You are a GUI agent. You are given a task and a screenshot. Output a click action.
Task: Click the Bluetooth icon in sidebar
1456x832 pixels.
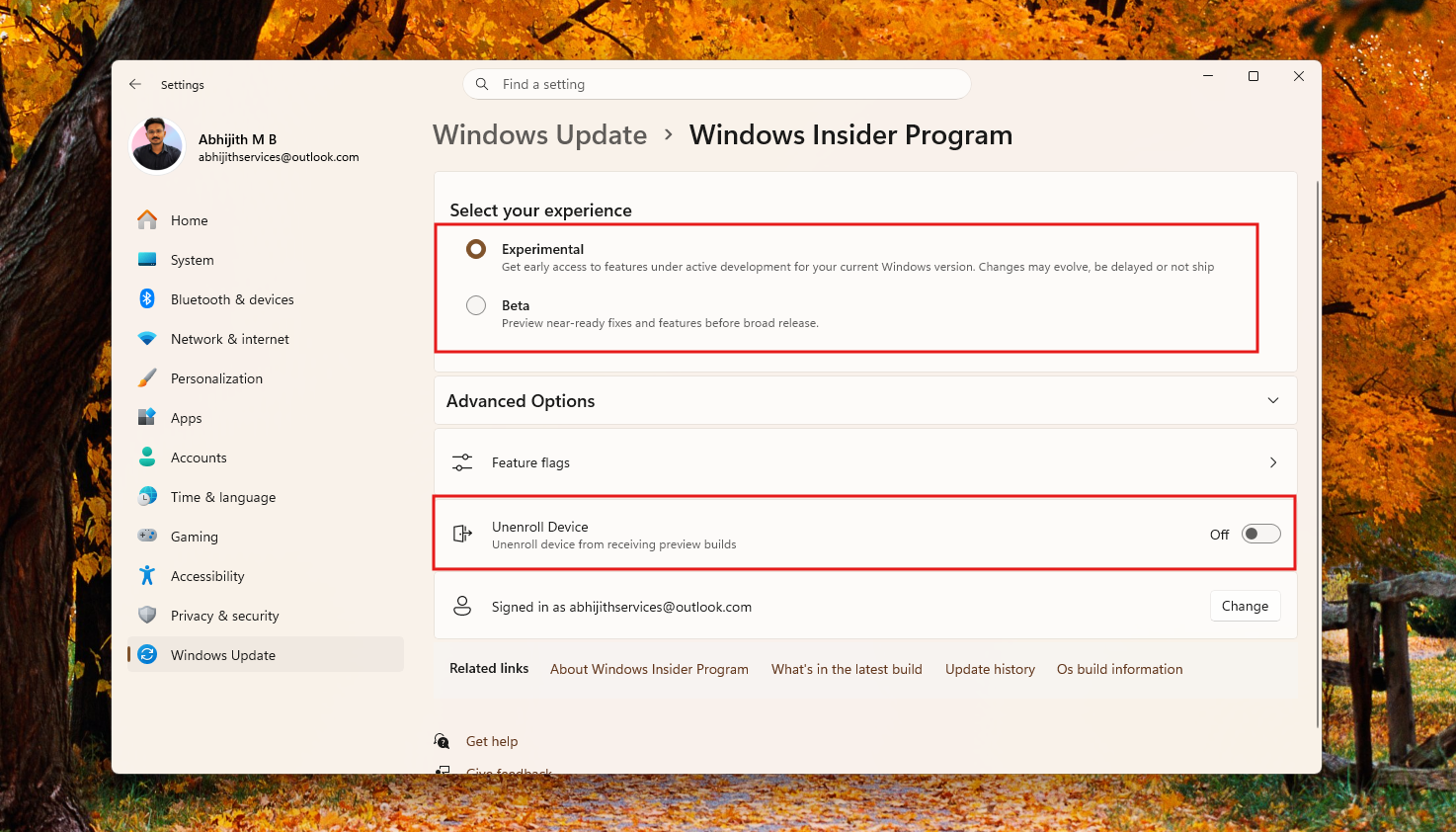point(147,298)
